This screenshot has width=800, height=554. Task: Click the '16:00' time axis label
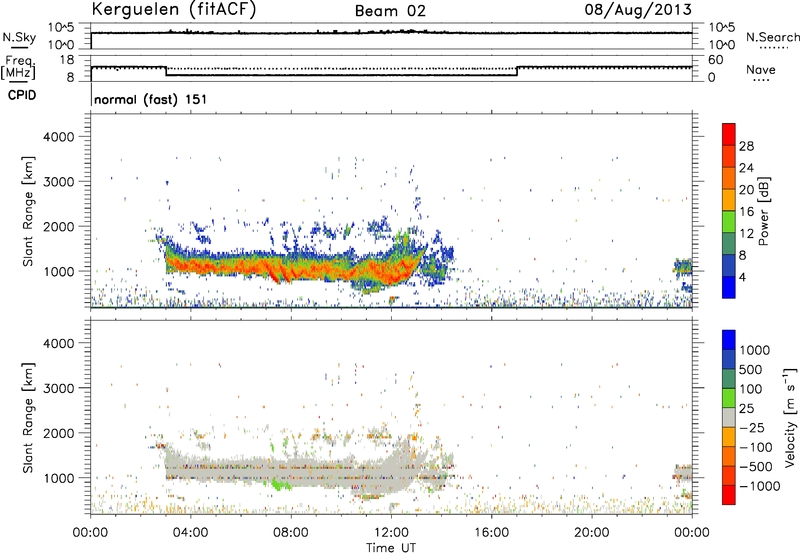pos(491,533)
